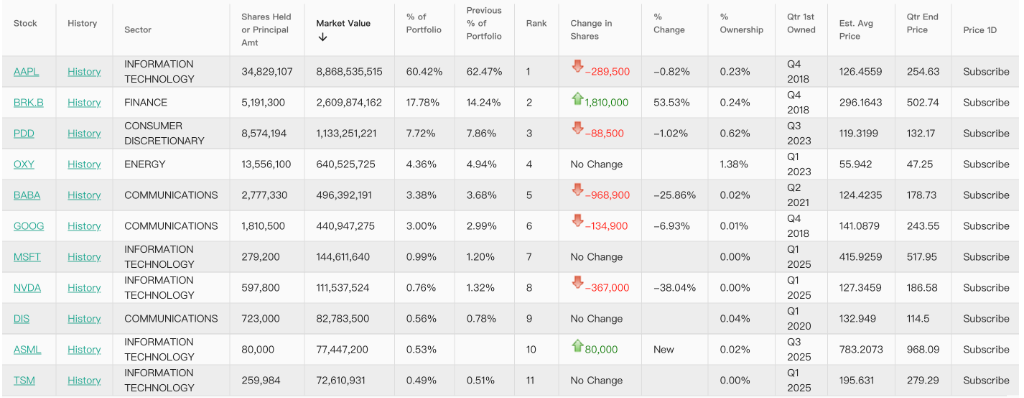
Task: Open the DIS stock link
Action: (22, 319)
